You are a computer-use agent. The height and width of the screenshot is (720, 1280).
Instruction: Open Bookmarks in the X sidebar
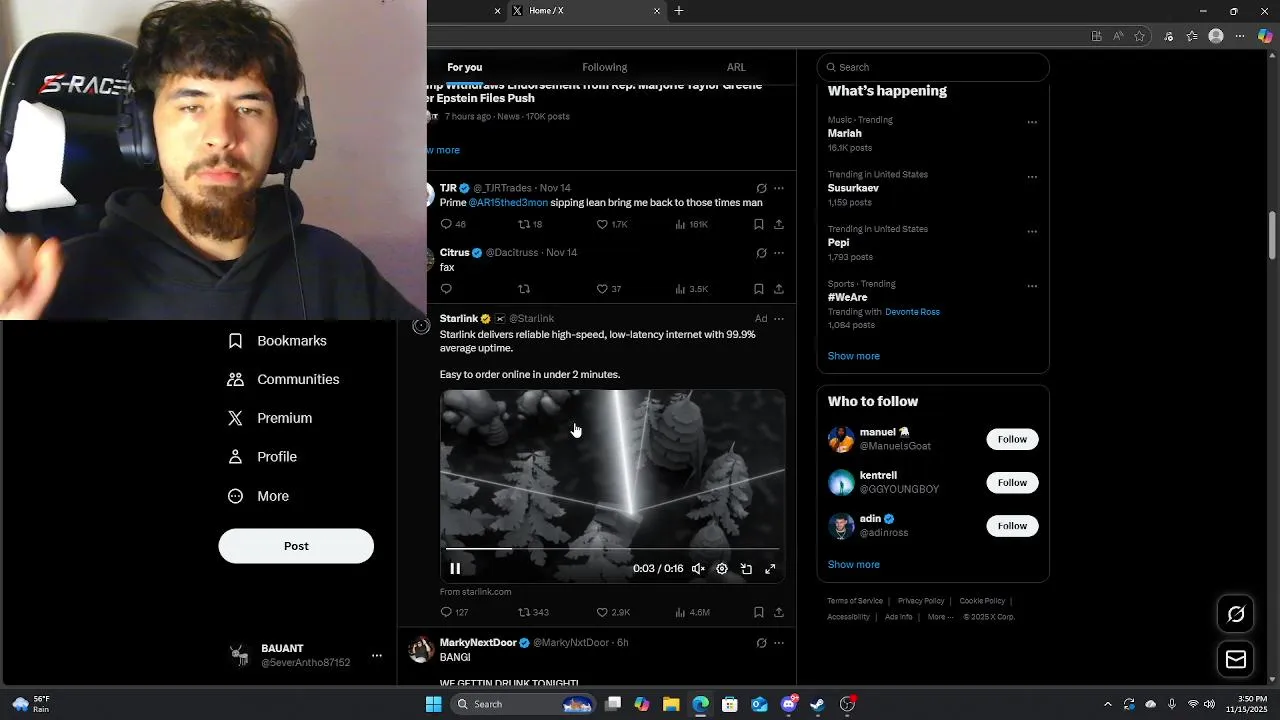pyautogui.click(x=278, y=341)
